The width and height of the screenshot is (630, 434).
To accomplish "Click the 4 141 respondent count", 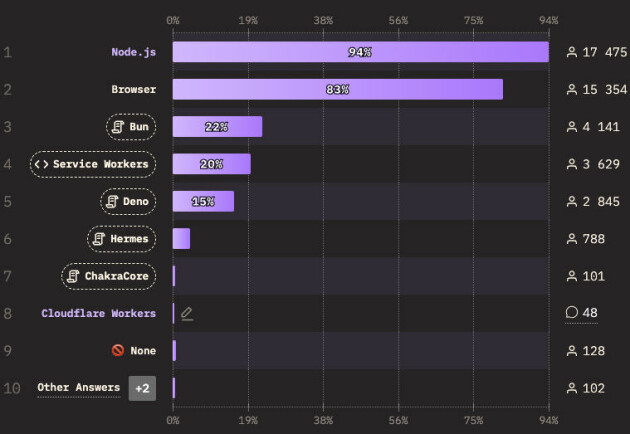I will [x=601, y=127].
